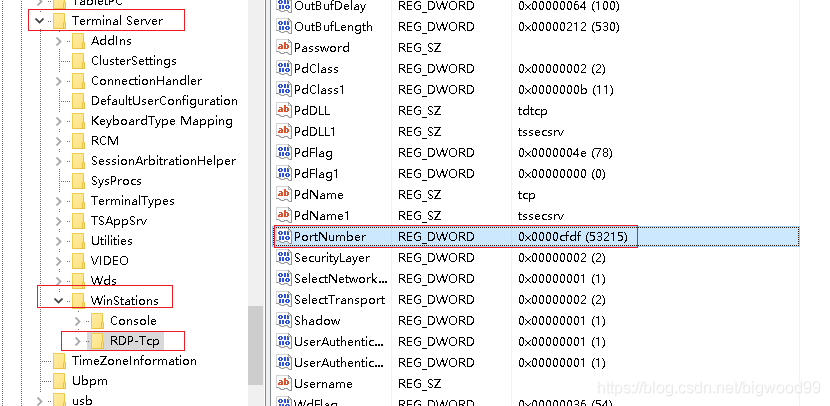Screen dimensions: 830x406
Task: Expand the VIDEO key
Action: point(59,261)
